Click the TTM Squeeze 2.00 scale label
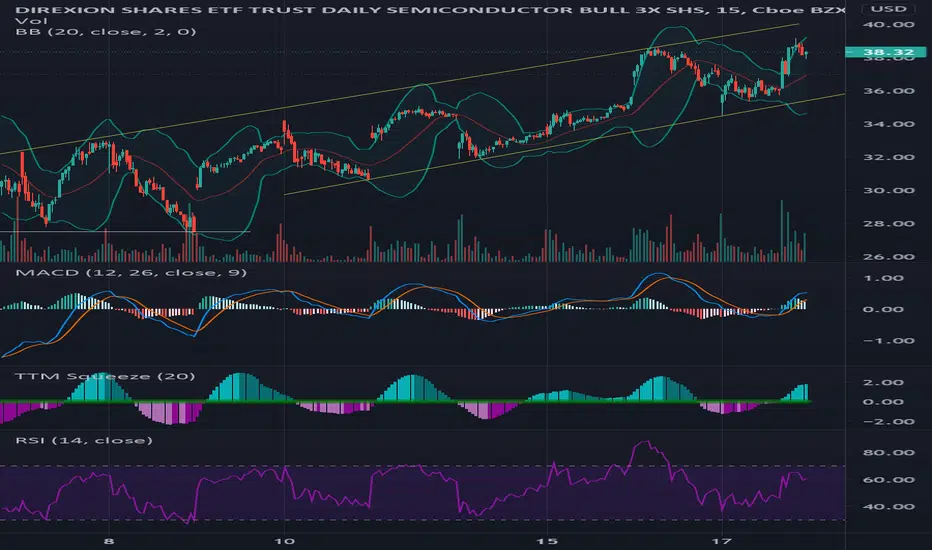Image resolution: width=932 pixels, height=550 pixels. (884, 382)
